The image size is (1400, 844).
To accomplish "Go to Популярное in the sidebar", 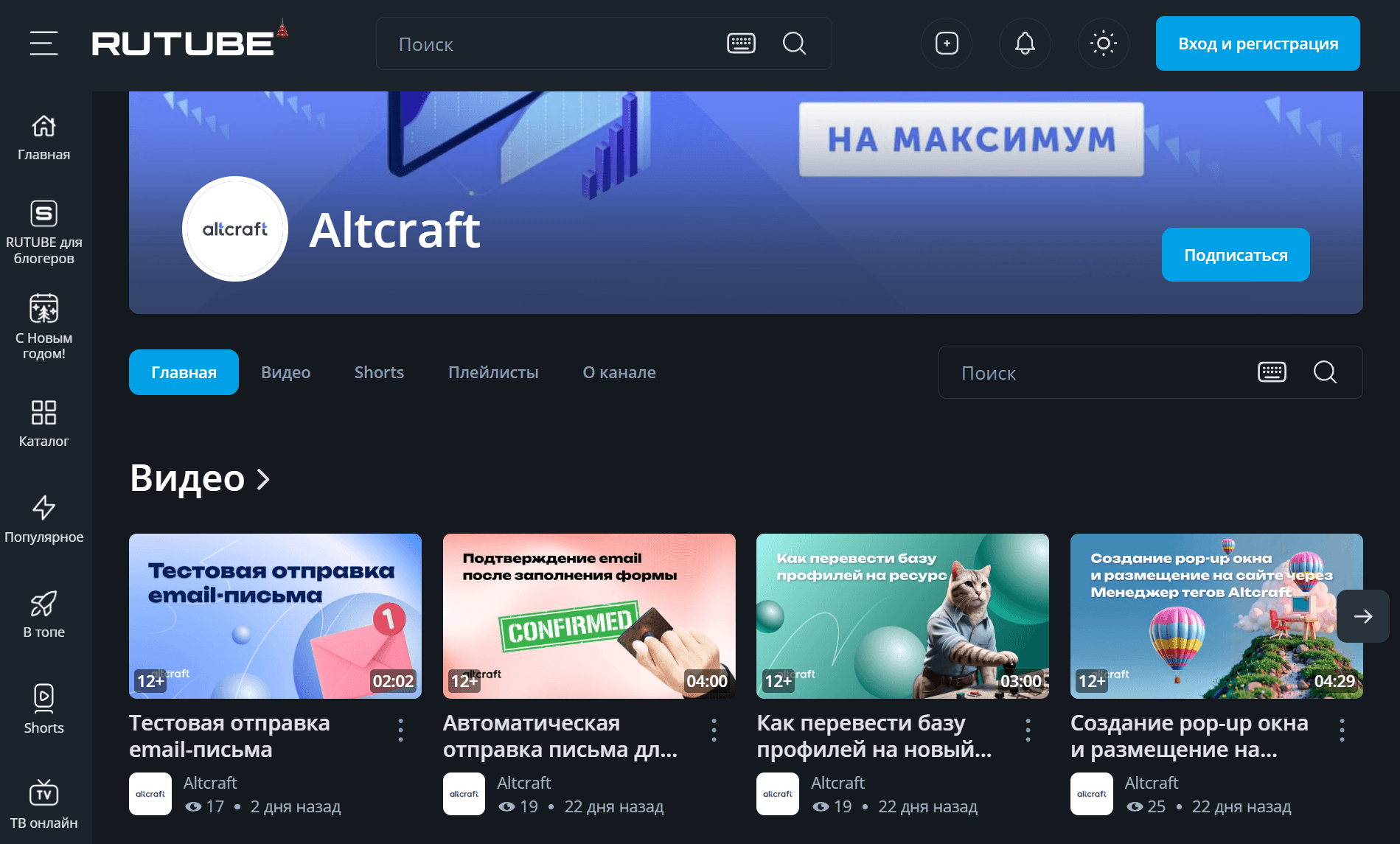I will coord(43,519).
